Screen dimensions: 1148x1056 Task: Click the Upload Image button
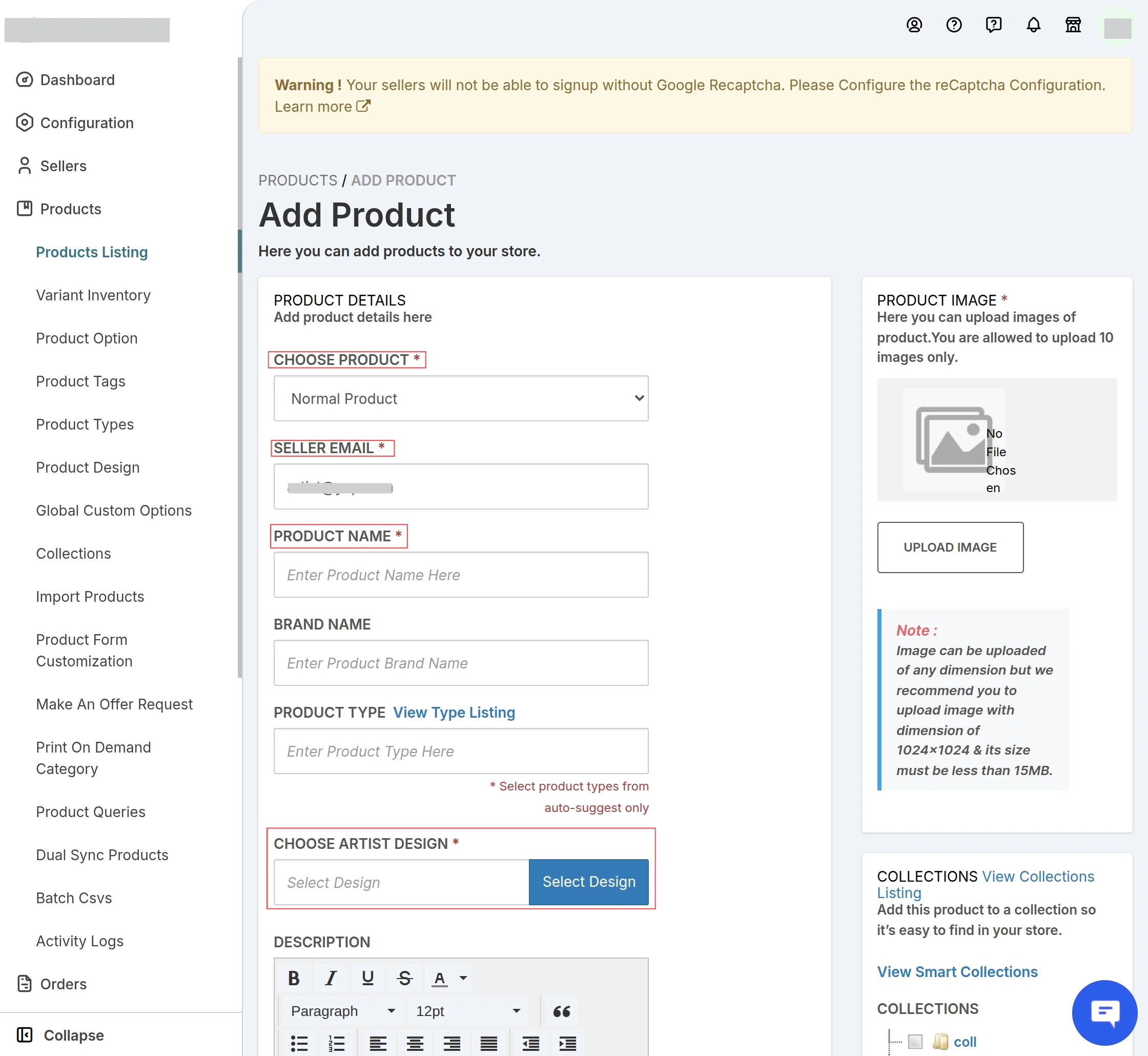coord(950,547)
